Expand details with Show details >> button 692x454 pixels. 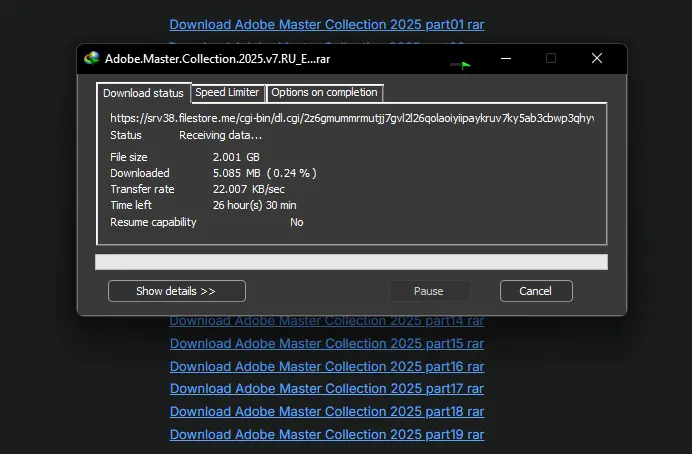[177, 291]
